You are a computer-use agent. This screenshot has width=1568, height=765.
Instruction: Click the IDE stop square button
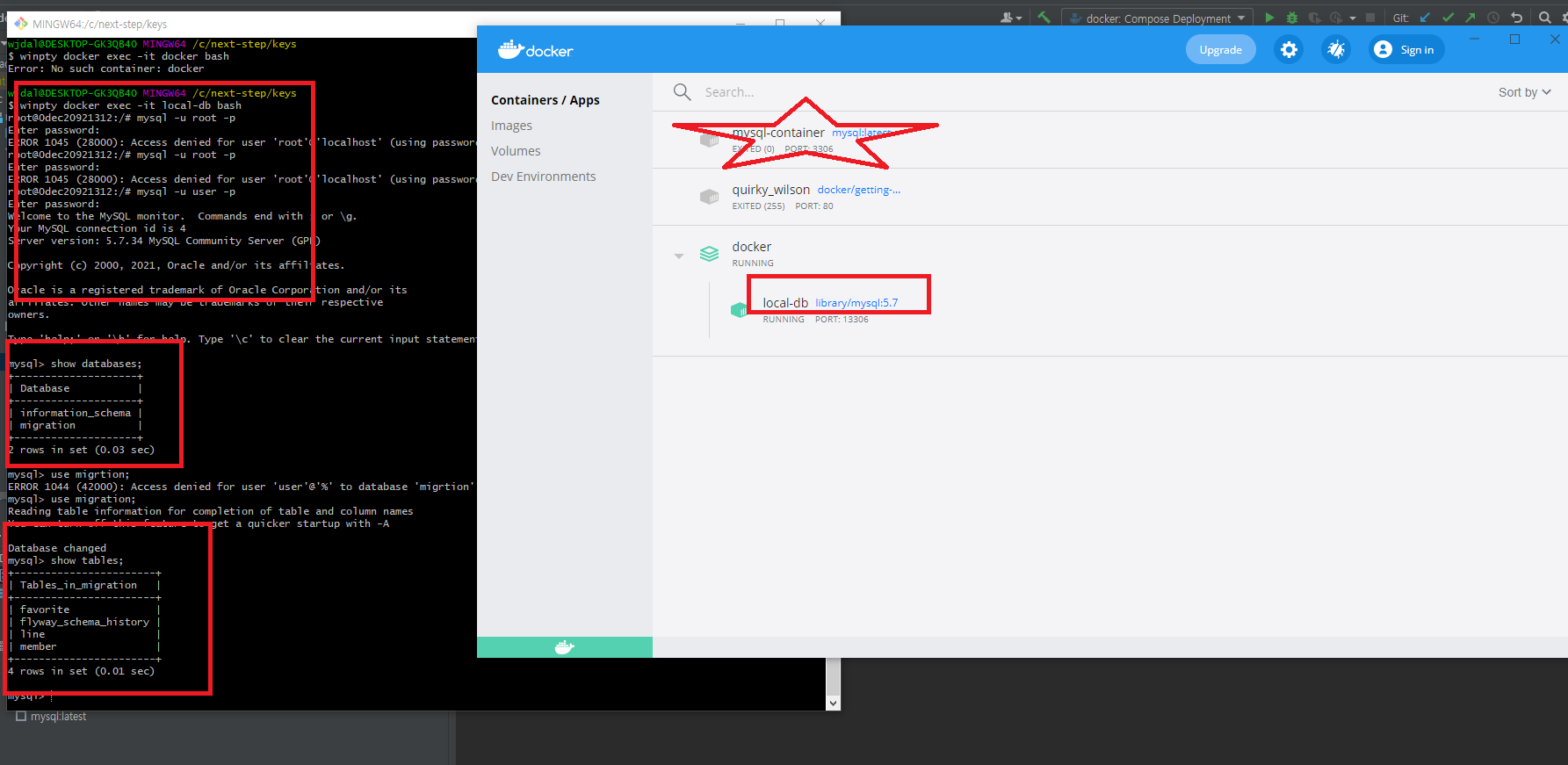coord(1370,18)
